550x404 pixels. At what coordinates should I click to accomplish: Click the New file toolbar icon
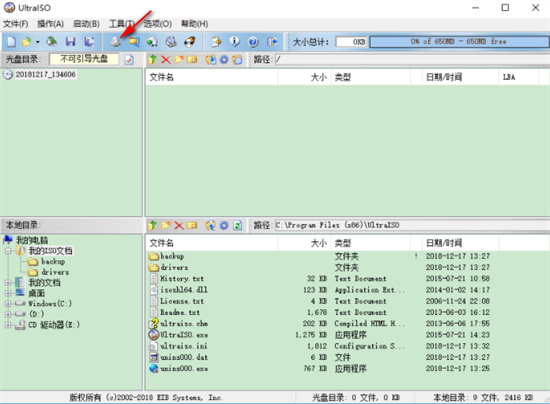point(12,42)
